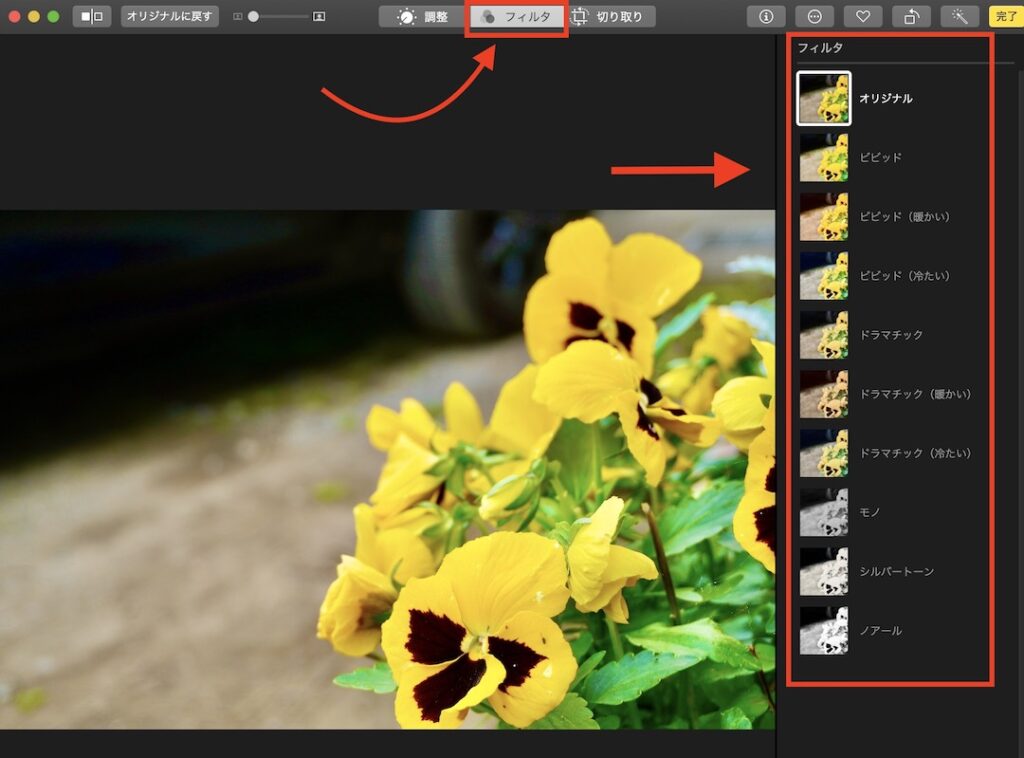Click the large image icon to enlarge thumbnails
This screenshot has width=1024, height=758.
(x=317, y=15)
